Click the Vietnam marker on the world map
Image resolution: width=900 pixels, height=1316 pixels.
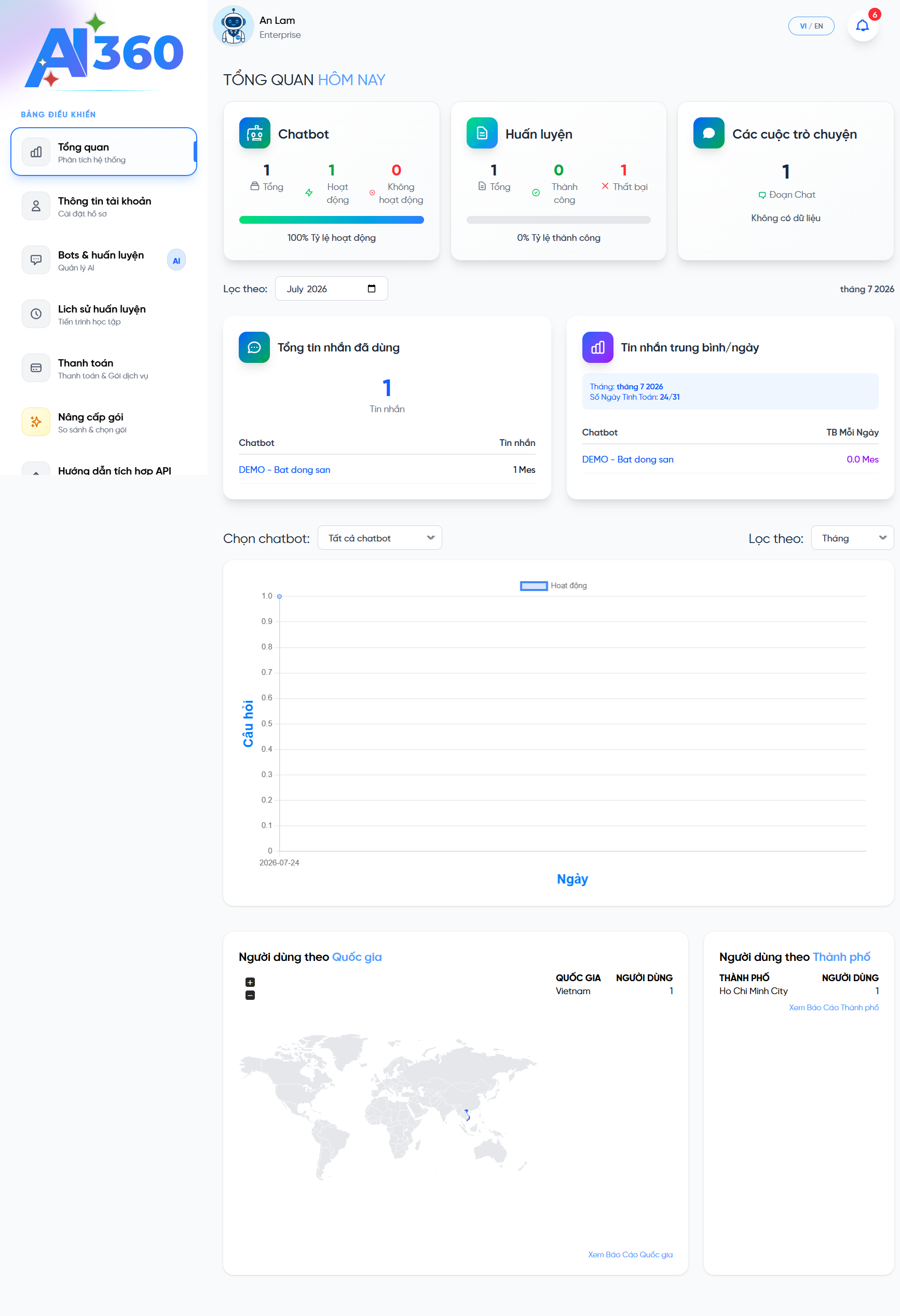point(467,1115)
